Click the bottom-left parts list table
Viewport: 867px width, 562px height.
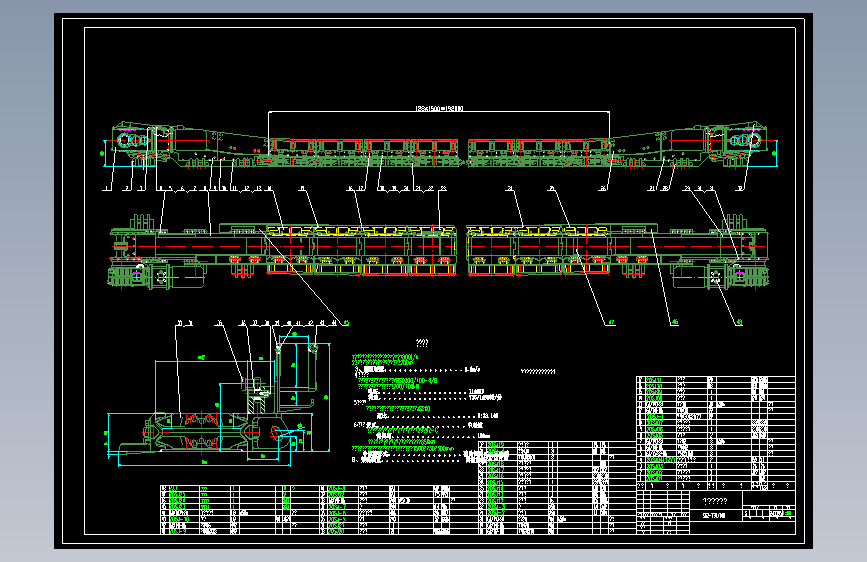(319, 509)
